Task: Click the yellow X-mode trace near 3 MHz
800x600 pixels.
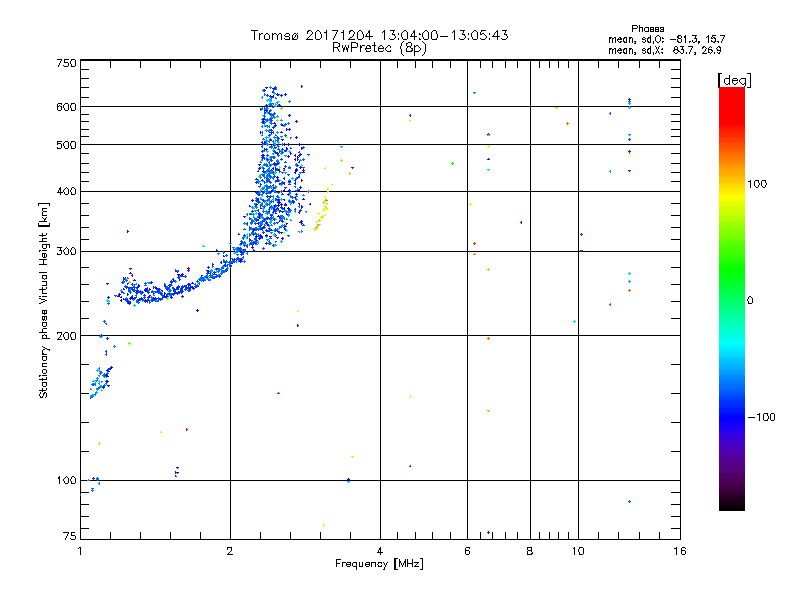Action: tap(323, 208)
